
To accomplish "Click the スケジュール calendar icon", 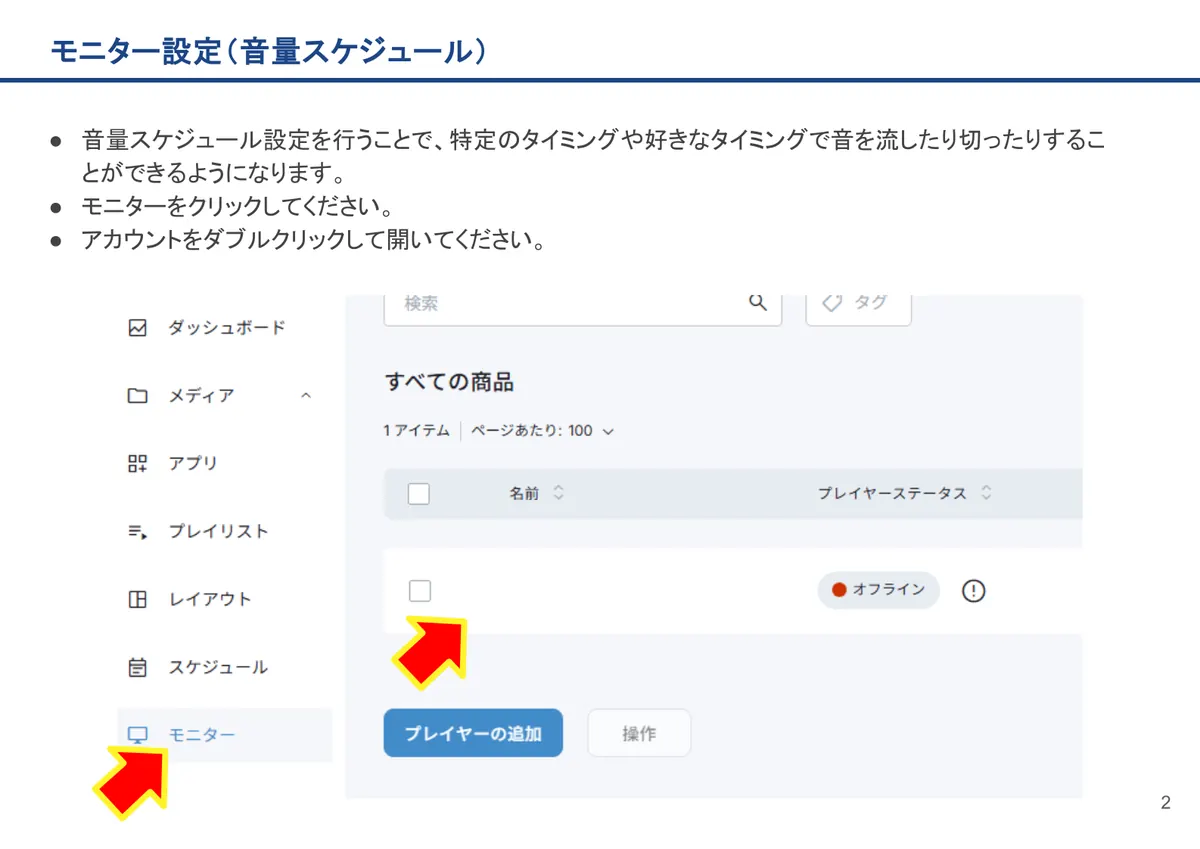I will 138,667.
